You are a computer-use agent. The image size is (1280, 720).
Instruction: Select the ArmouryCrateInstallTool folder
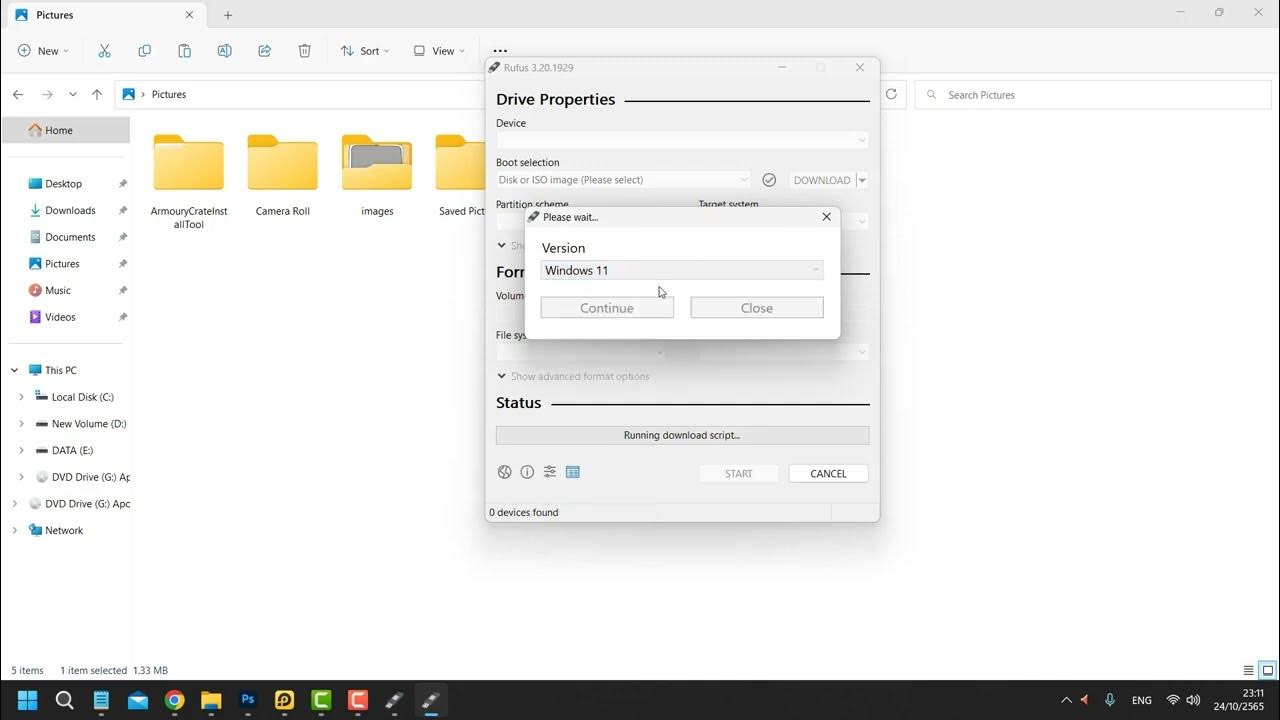pos(189,181)
